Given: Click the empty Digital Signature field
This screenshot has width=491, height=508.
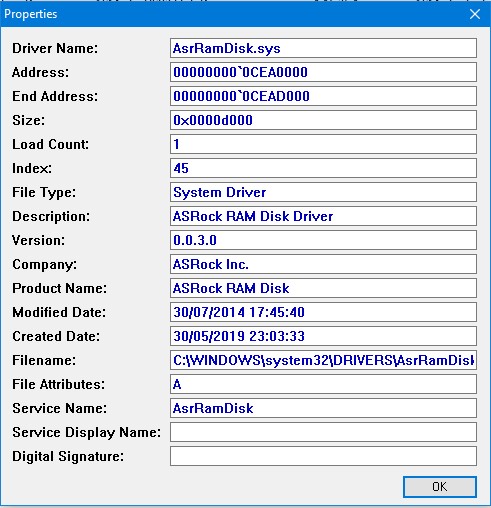Looking at the screenshot, I should tap(323, 456).
